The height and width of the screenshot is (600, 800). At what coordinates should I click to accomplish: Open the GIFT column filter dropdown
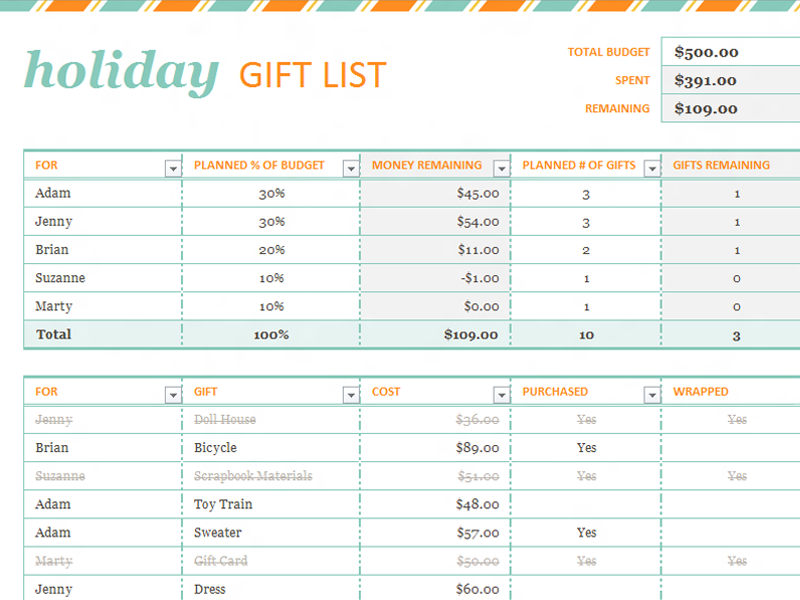click(x=351, y=395)
